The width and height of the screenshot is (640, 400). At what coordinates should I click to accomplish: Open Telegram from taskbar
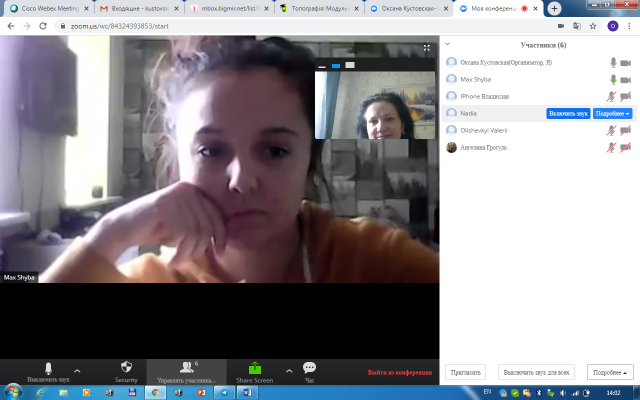pos(224,393)
